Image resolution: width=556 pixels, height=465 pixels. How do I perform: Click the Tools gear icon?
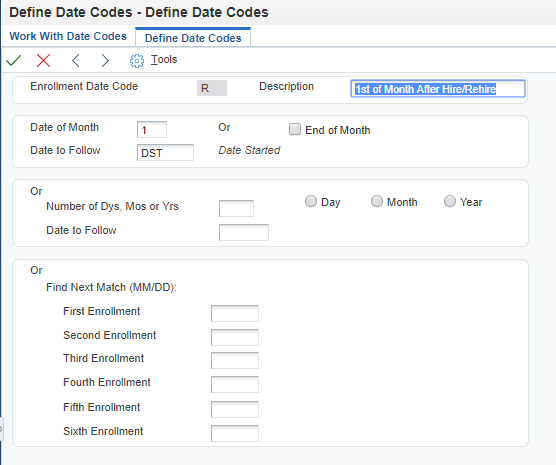[137, 61]
